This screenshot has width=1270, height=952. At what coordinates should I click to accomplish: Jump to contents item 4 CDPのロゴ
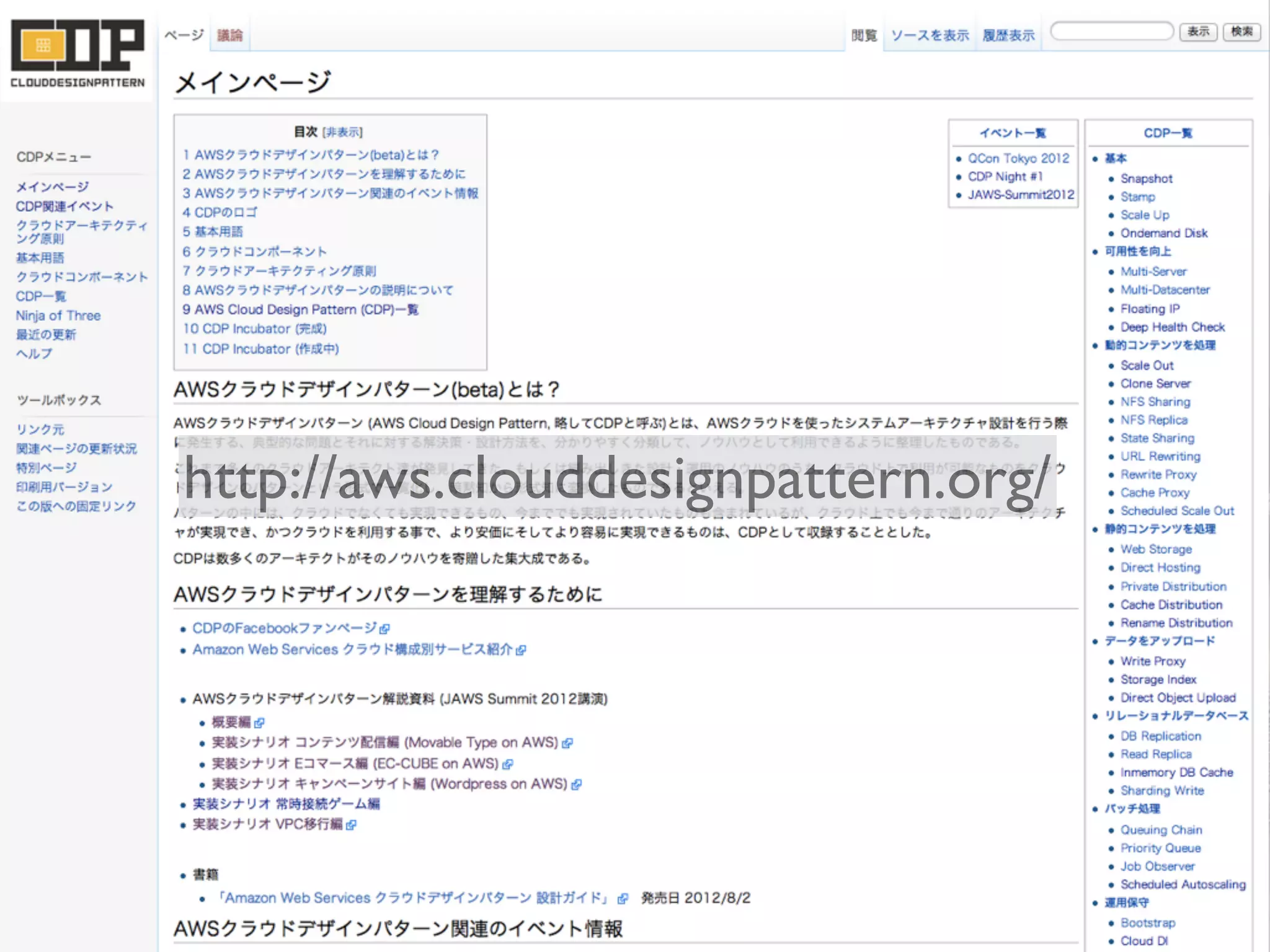[x=220, y=212]
